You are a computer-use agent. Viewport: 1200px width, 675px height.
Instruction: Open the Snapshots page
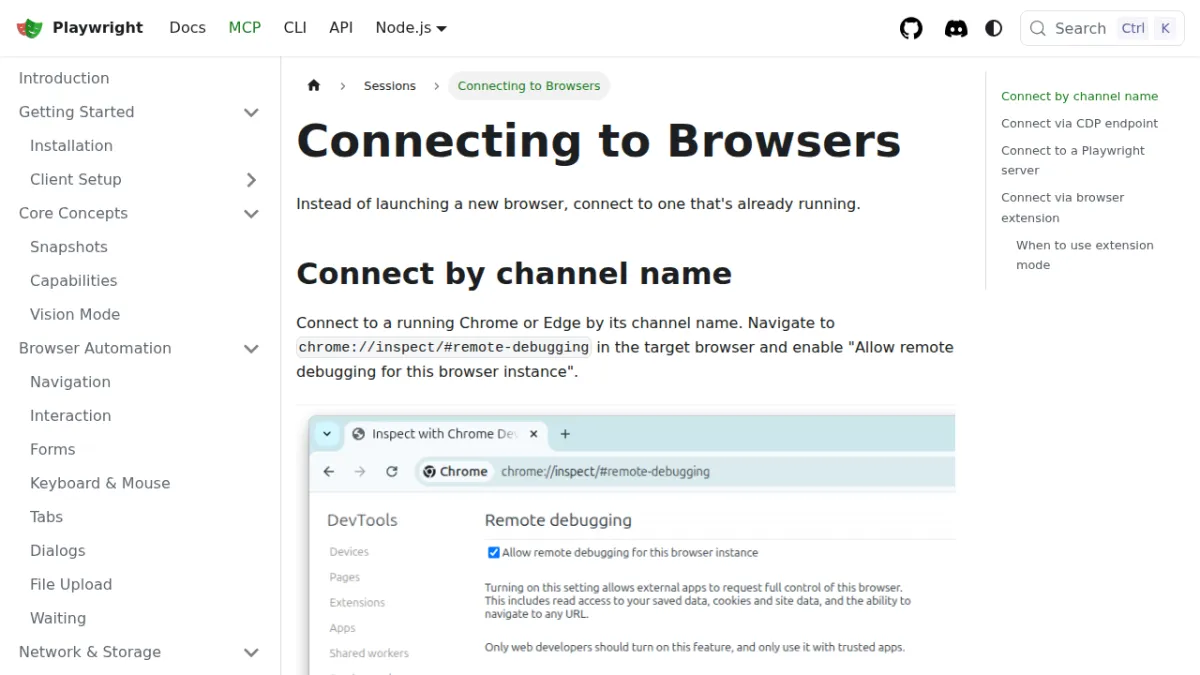(x=69, y=247)
